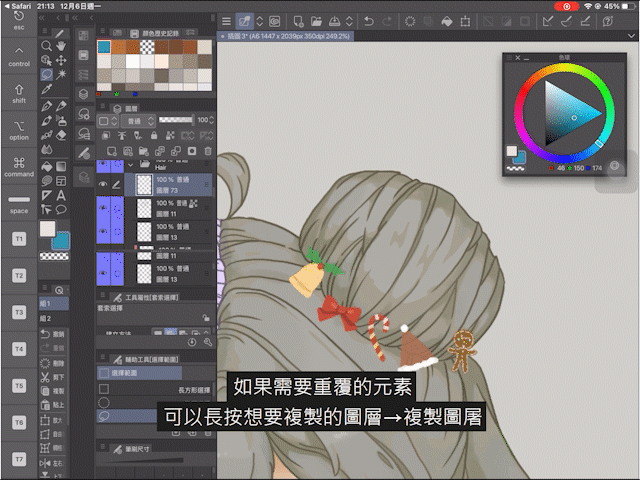The height and width of the screenshot is (480, 640).
Task: Open the main hamburger menu
Action: [x=226, y=21]
